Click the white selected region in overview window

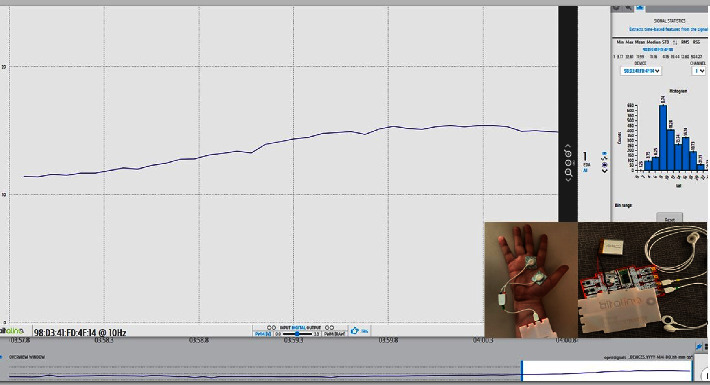[x=607, y=371]
